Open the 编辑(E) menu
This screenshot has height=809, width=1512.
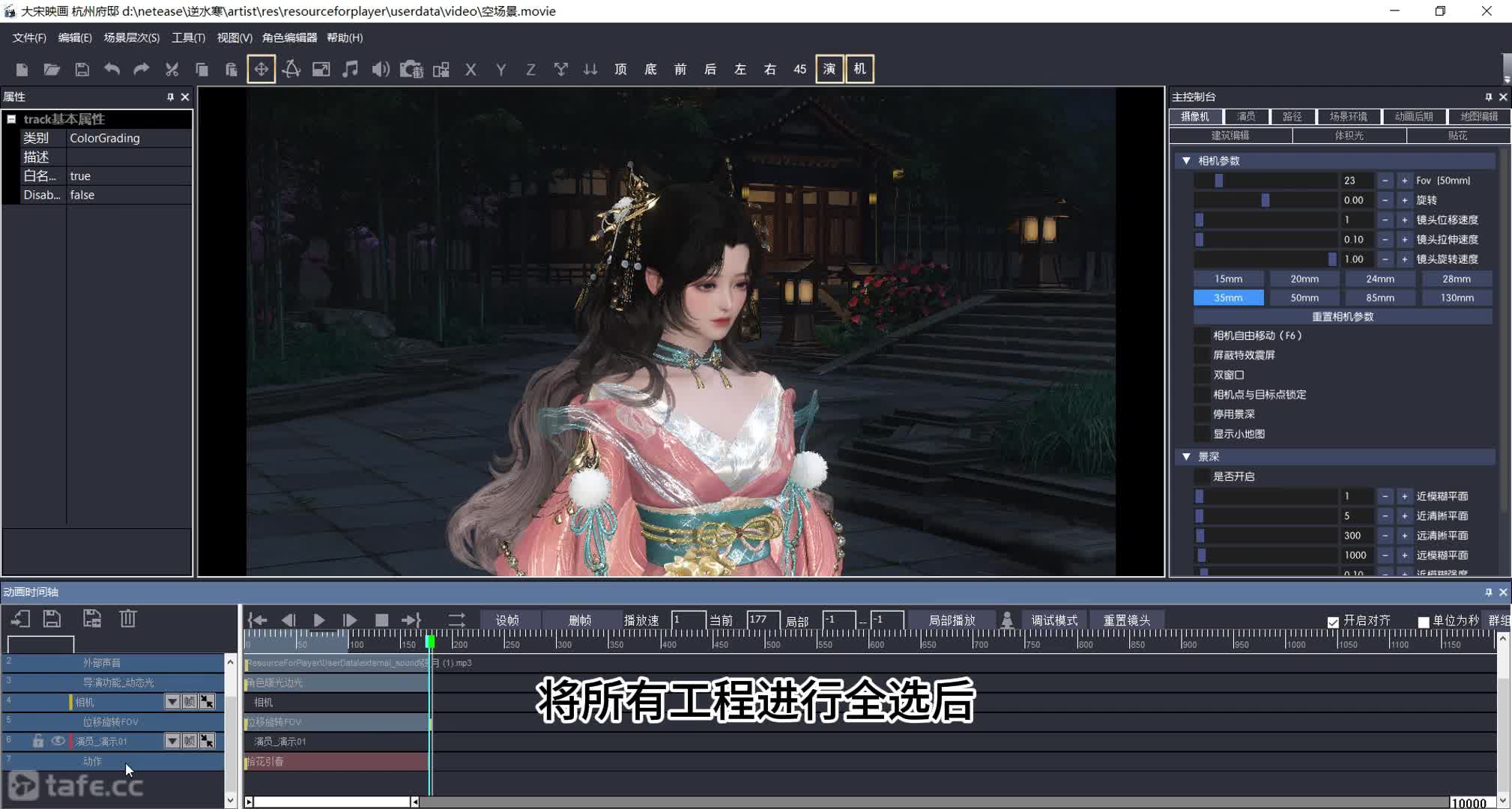[75, 37]
